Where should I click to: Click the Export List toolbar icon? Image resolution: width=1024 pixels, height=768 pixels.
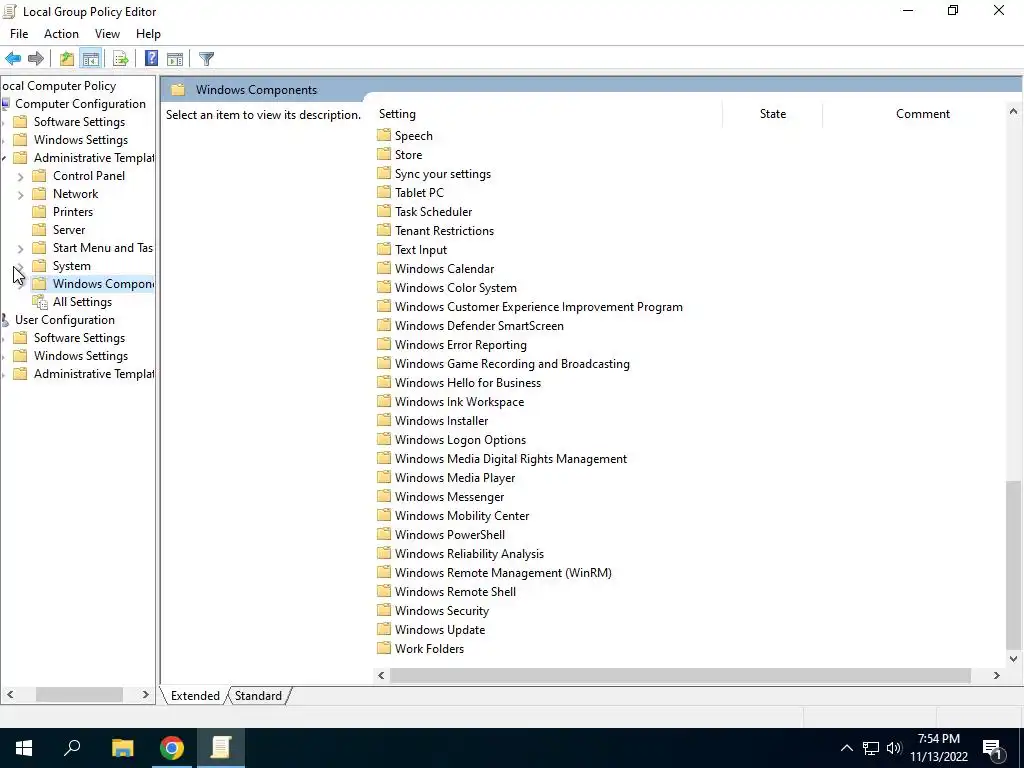point(120,59)
